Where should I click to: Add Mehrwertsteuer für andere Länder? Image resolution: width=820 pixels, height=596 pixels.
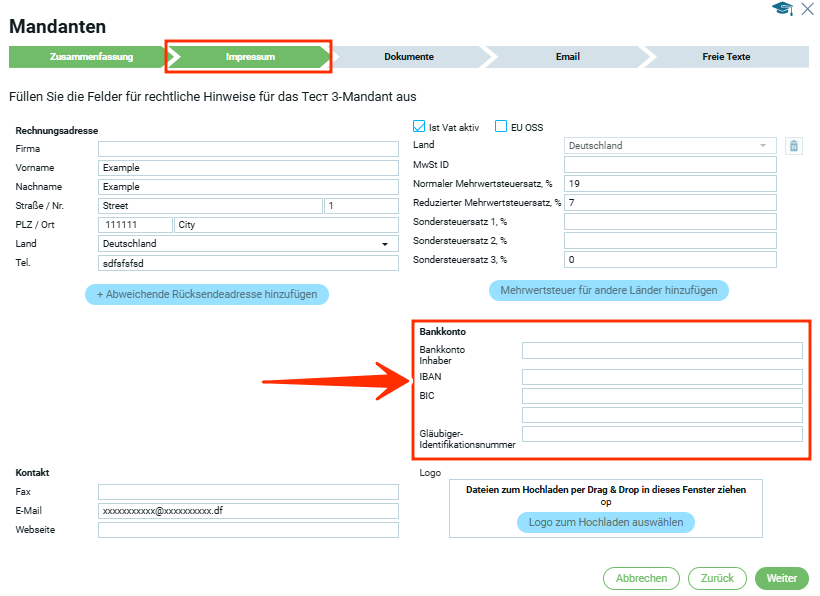608,290
